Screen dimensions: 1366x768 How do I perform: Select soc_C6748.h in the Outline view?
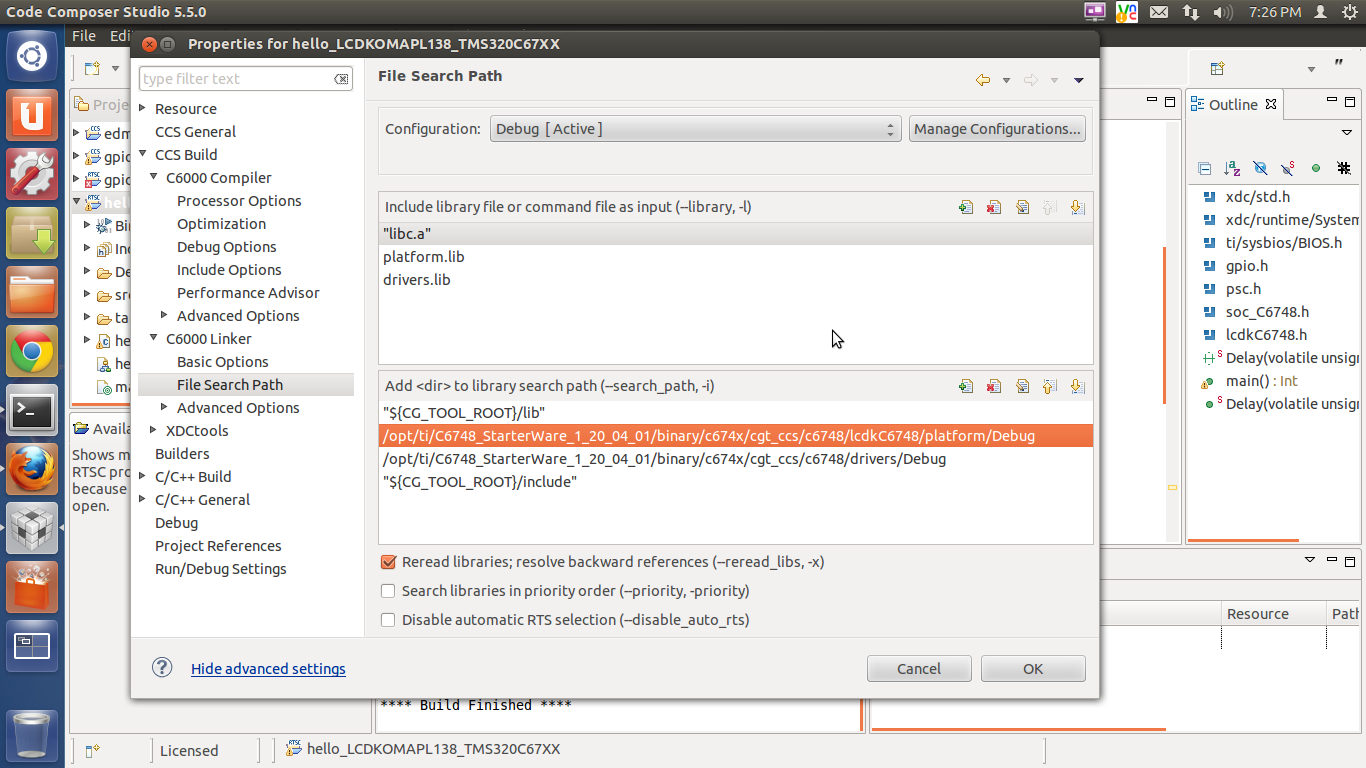(1266, 312)
